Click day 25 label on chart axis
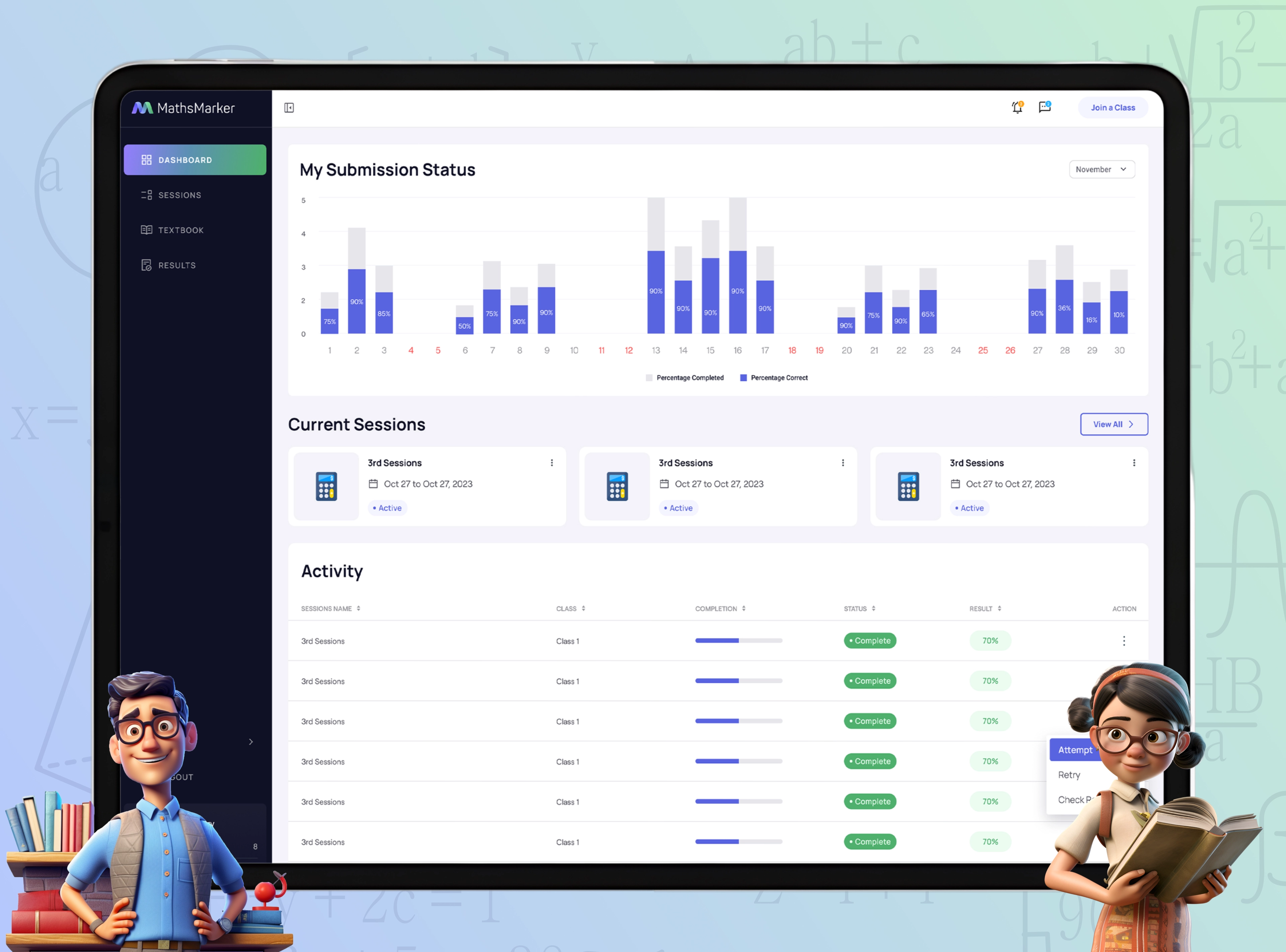The height and width of the screenshot is (952, 1286). [983, 350]
